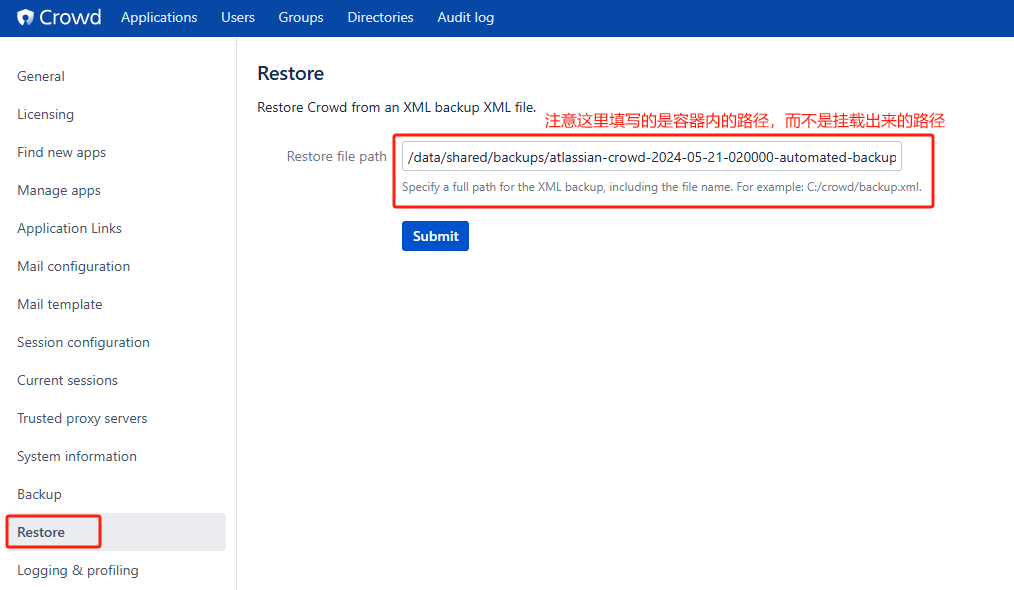
Task: Go to General settings
Action: [x=41, y=76]
